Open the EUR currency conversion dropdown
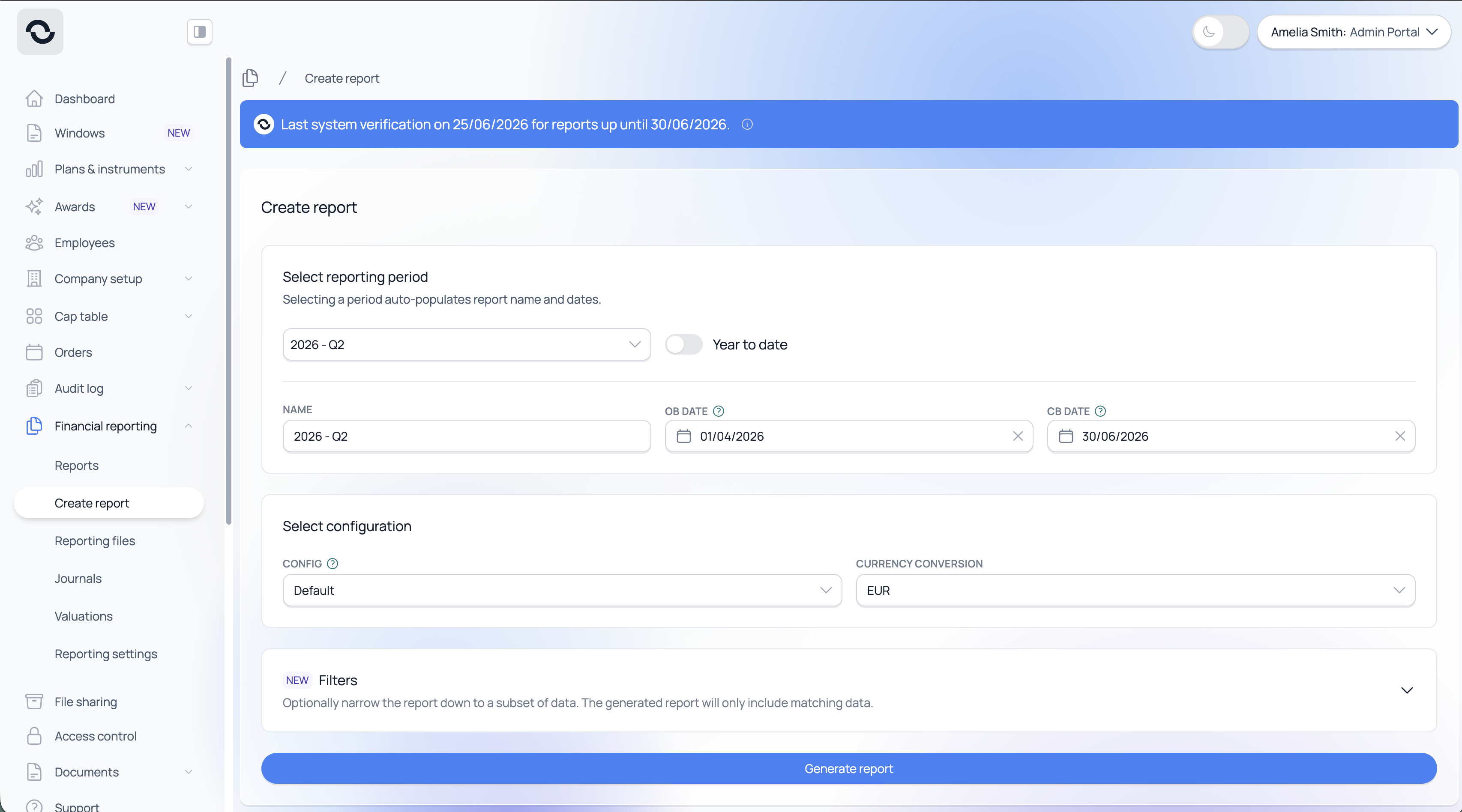The image size is (1462, 812). pyautogui.click(x=1135, y=590)
